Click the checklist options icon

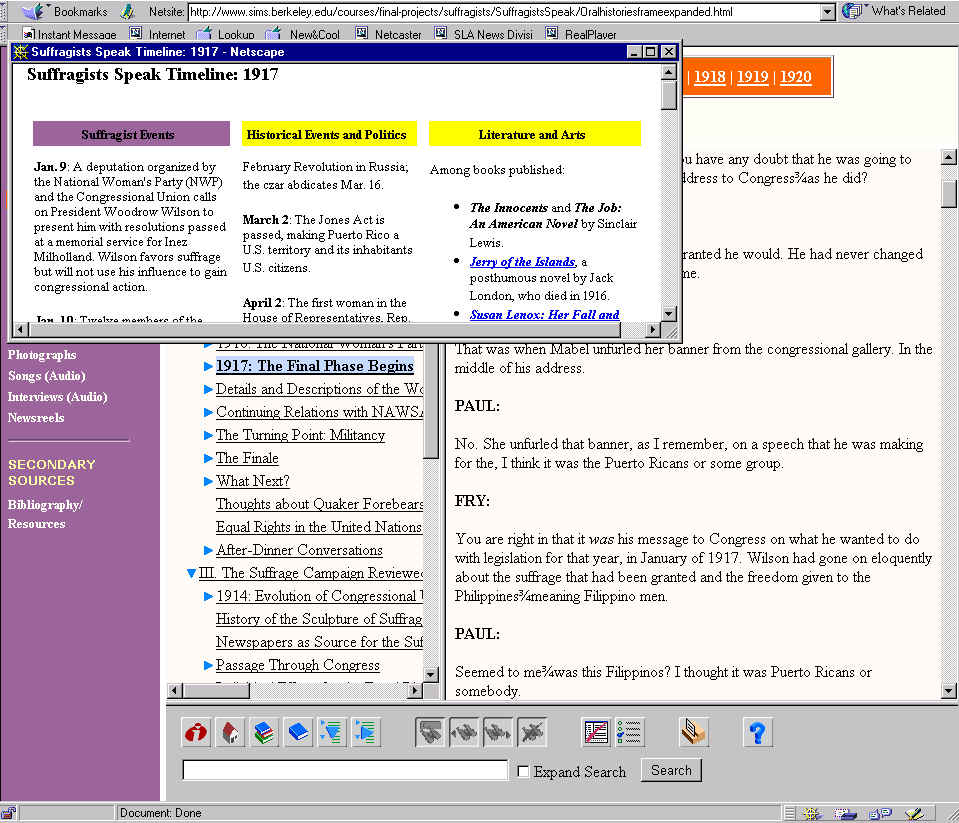[629, 732]
